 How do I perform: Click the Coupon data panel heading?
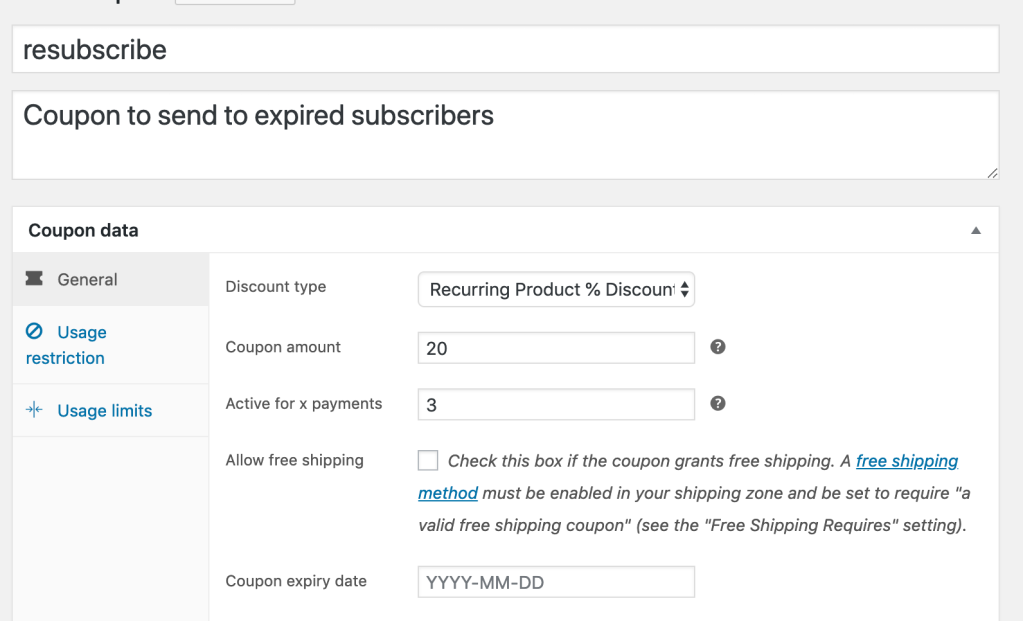pyautogui.click(x=84, y=231)
